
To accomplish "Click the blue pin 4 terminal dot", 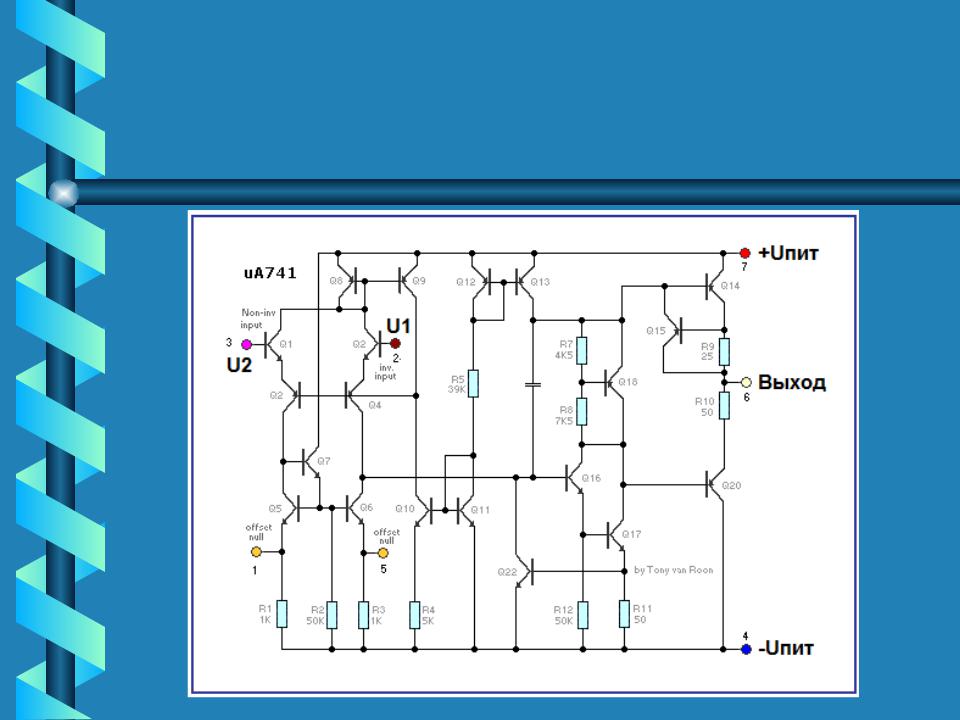I will pos(746,650).
